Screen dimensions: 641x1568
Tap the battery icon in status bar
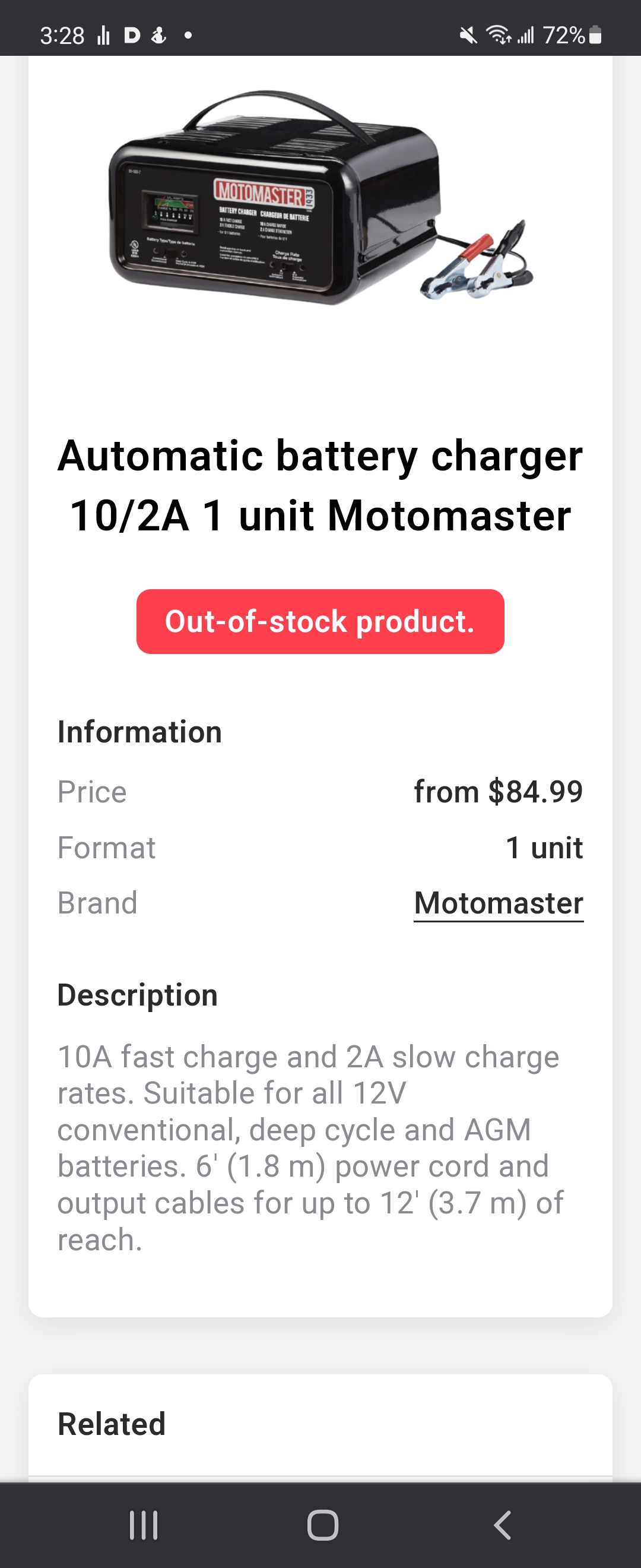point(595,35)
